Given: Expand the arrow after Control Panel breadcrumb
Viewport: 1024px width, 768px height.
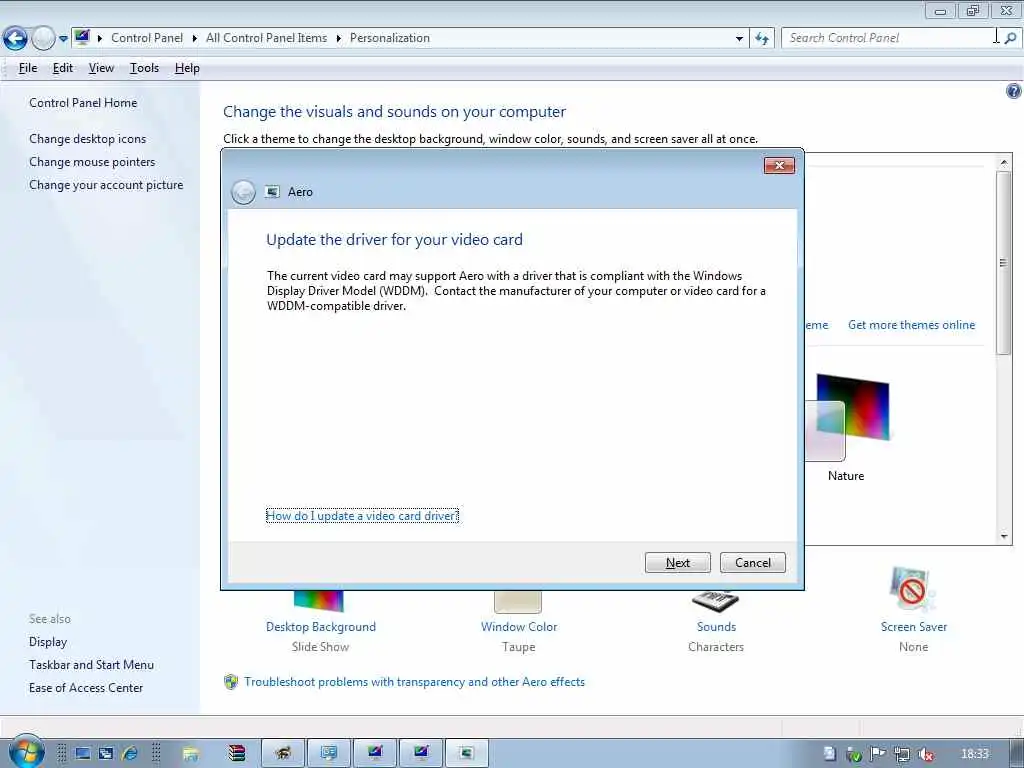Looking at the screenshot, I should (195, 39).
